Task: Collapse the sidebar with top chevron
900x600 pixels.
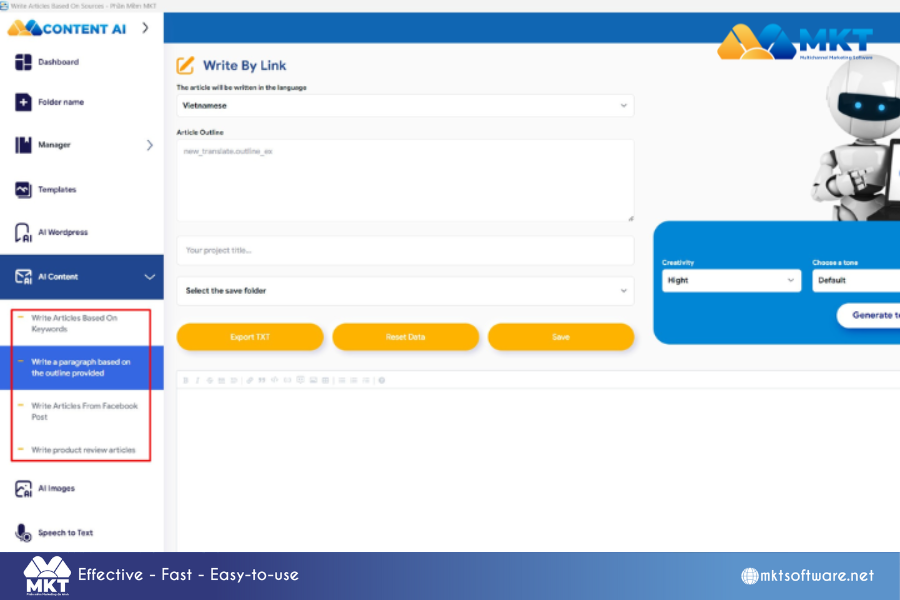Action: point(145,28)
